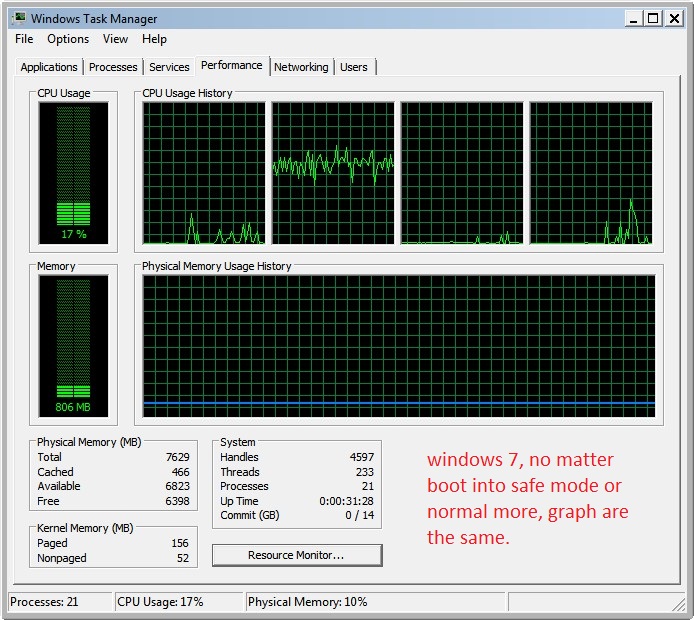
Task: Maximize the Task Manager window
Action: [x=653, y=19]
